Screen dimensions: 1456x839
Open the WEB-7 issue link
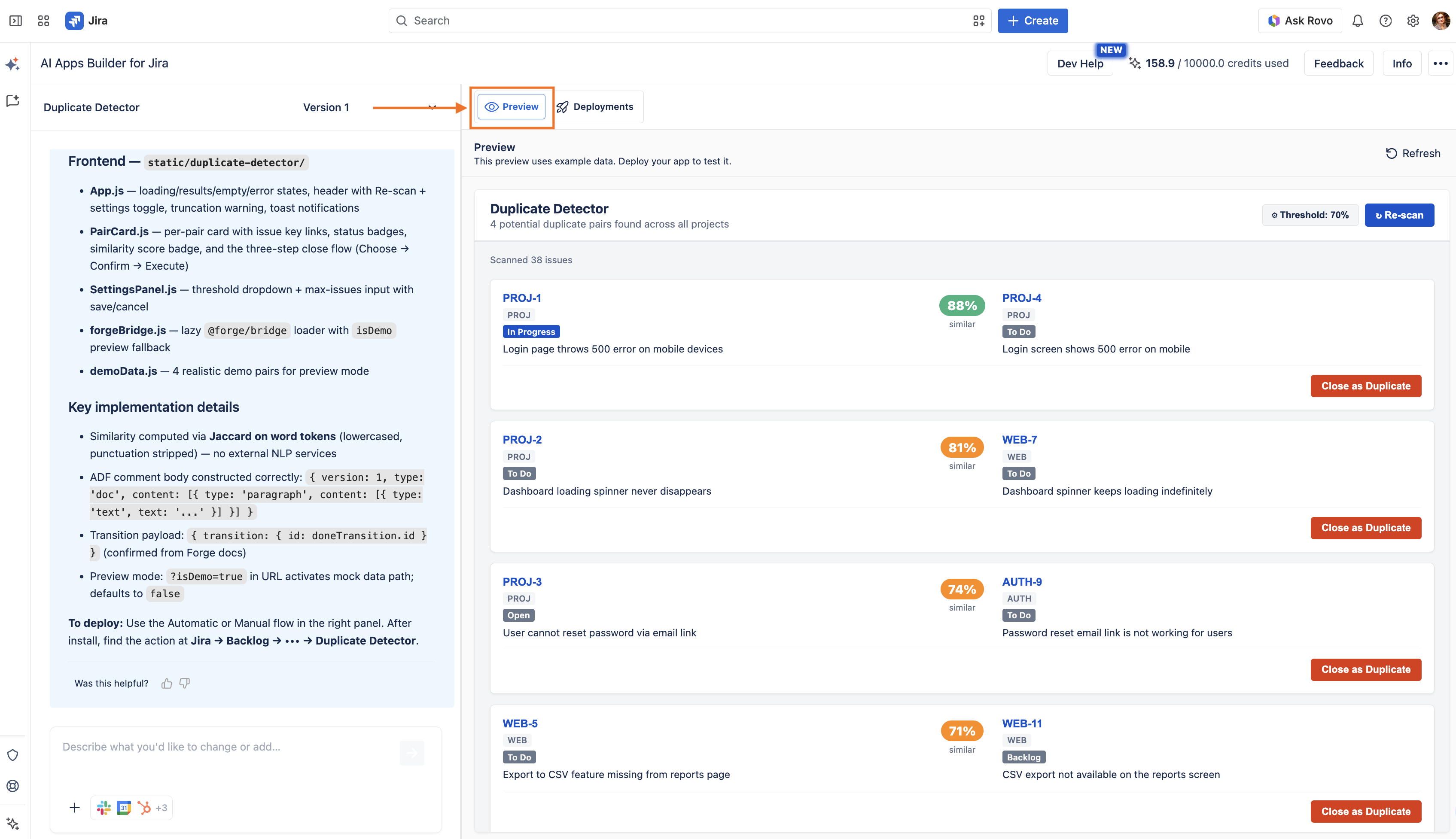click(x=1019, y=440)
